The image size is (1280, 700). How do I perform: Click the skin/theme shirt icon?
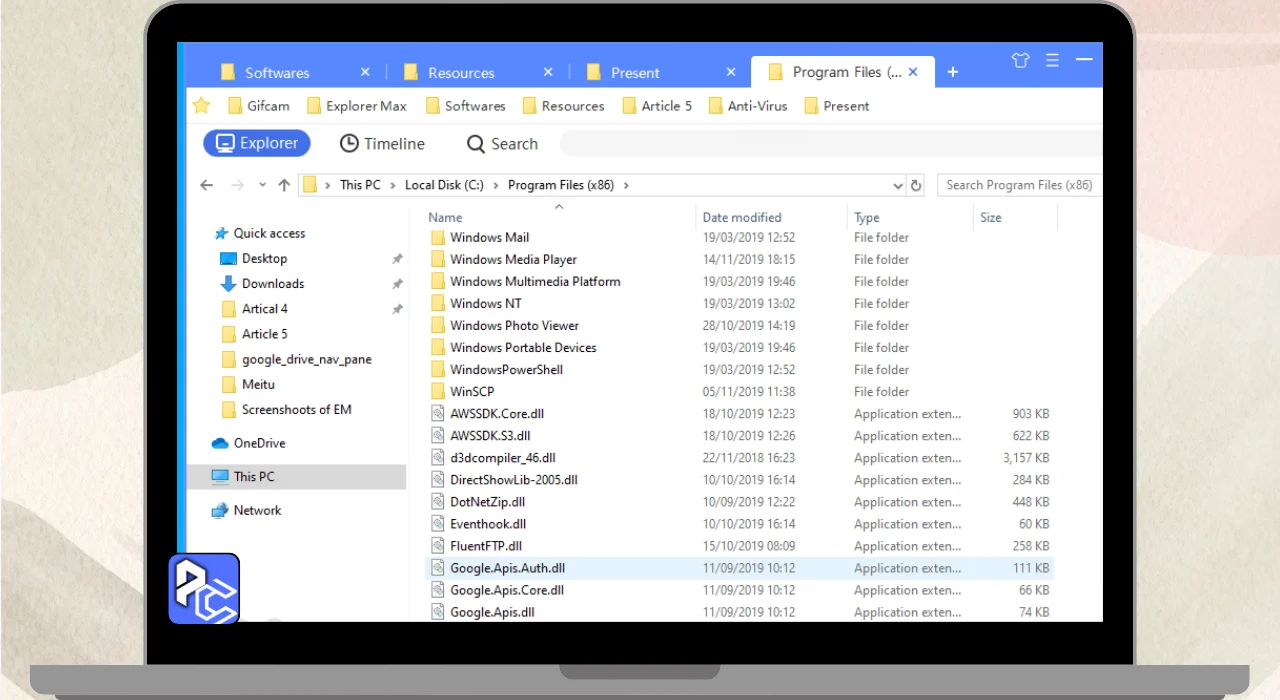(1020, 60)
